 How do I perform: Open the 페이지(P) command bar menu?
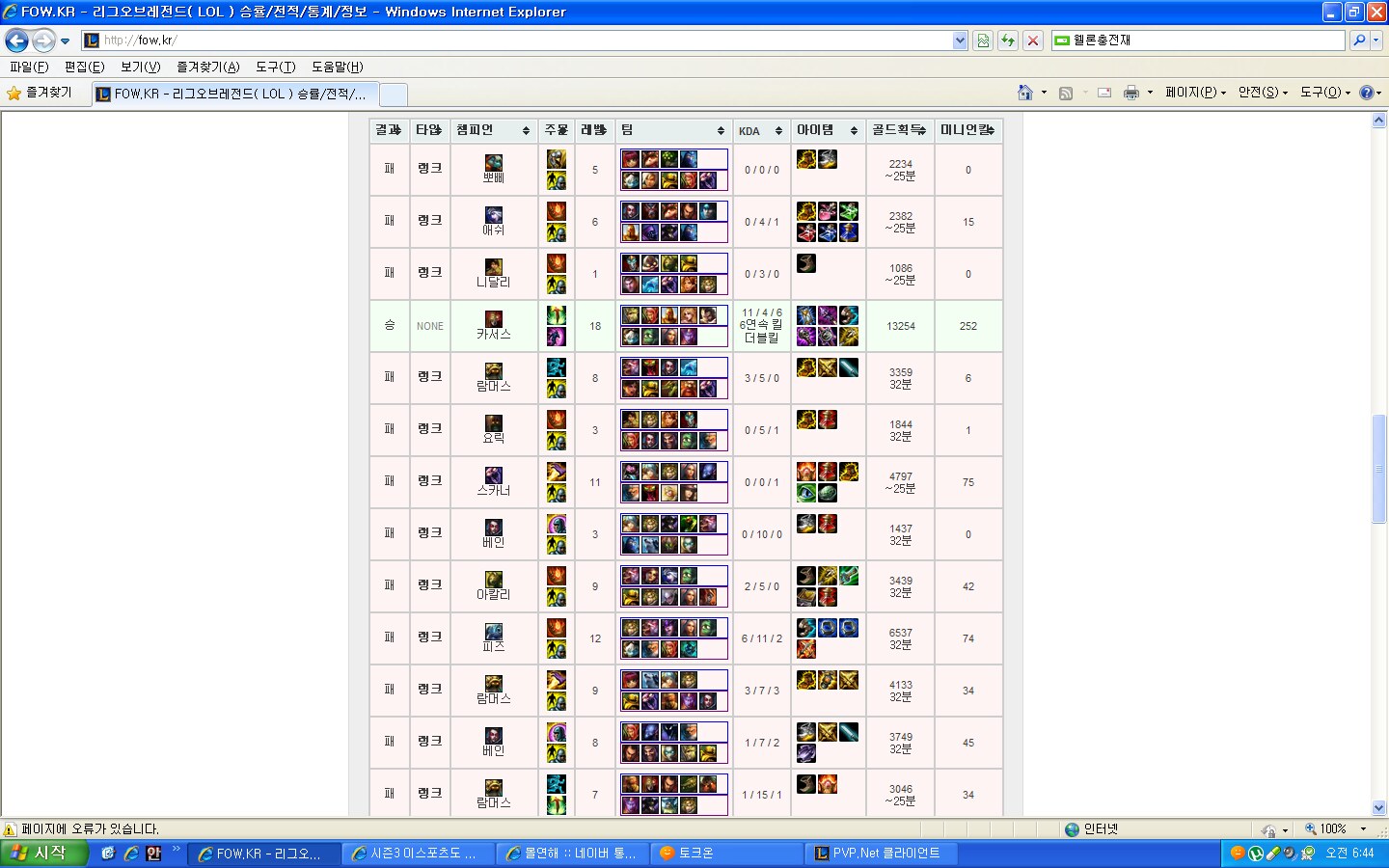tap(1196, 93)
